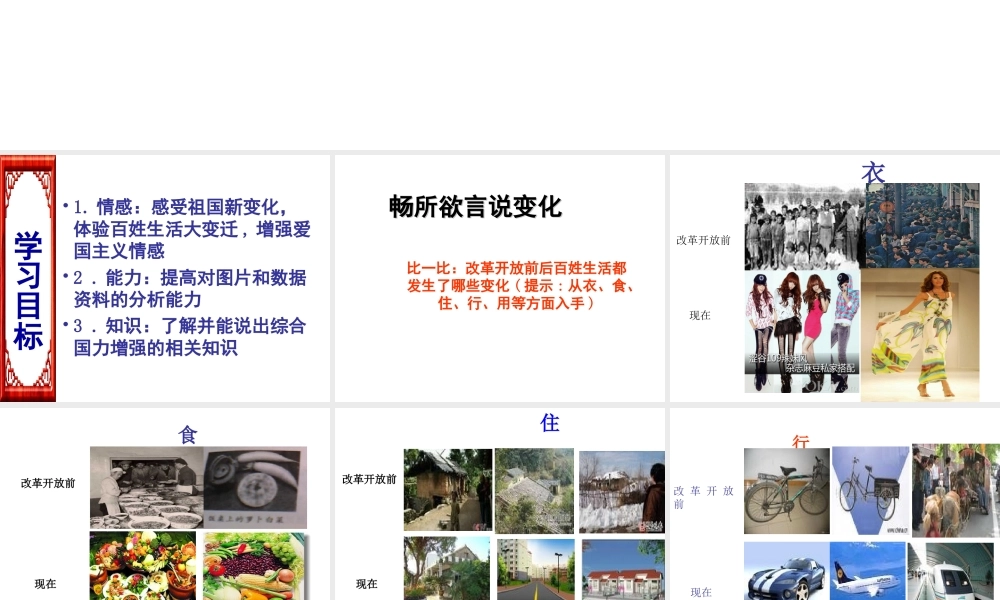Image resolution: width=1000 pixels, height=600 pixels.
Task: Open the 畅所欲言说变化 slide
Action: 499,278
